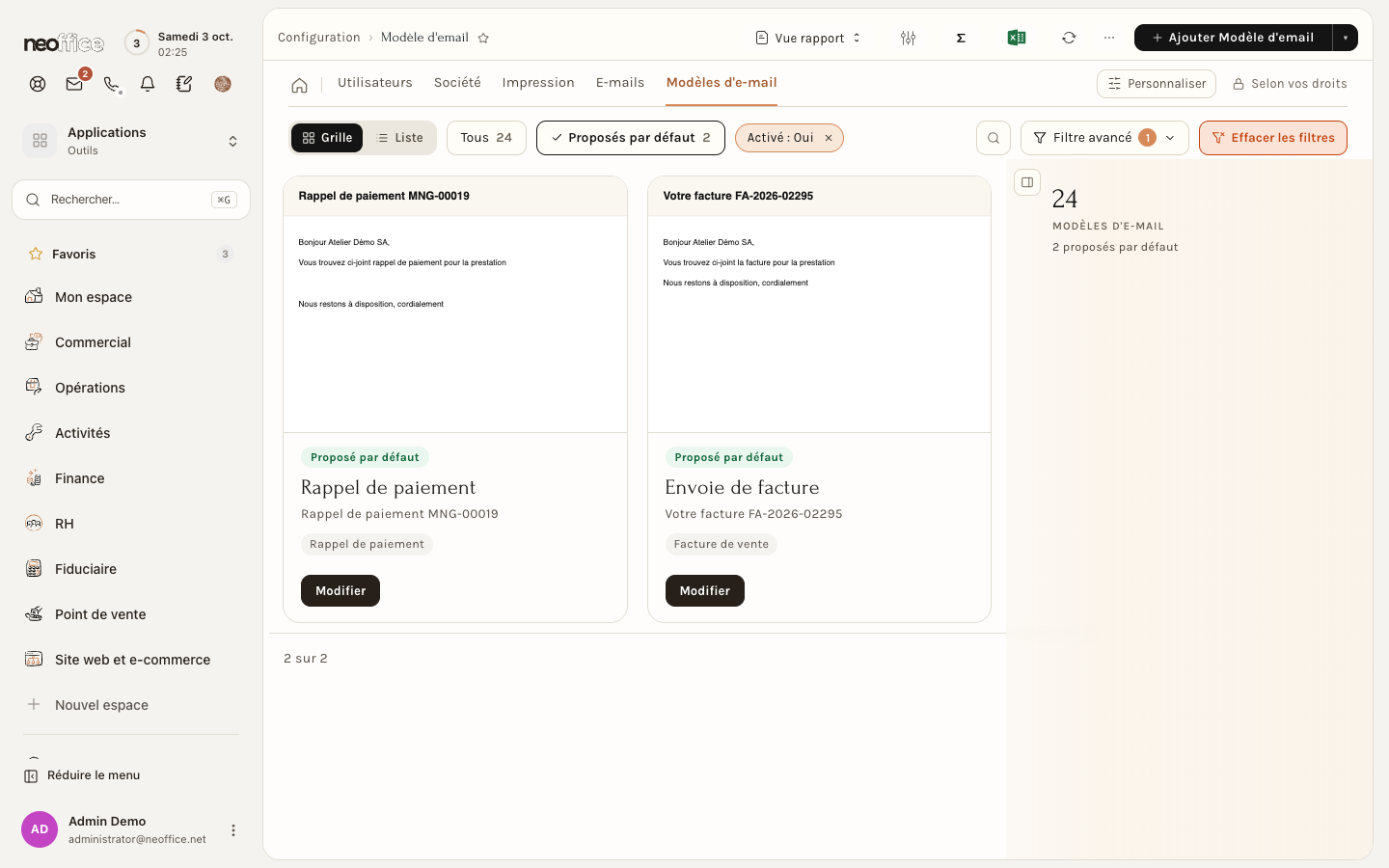The image size is (1389, 868).
Task: Open the Société tab
Action: [x=457, y=83]
